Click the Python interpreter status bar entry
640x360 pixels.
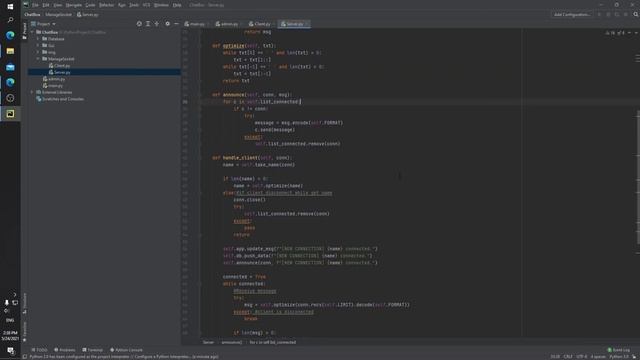620,357
